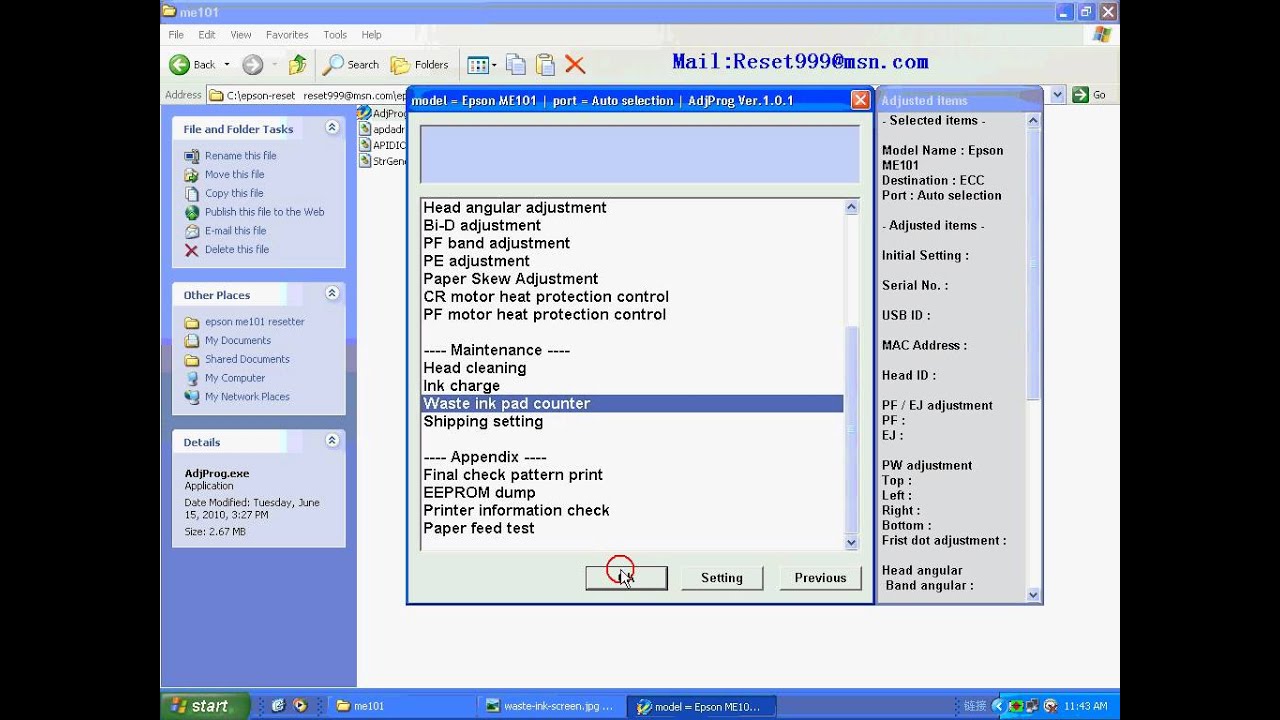Select Head angular adjustment in the list
1280x720 pixels.
pyautogui.click(x=632, y=208)
